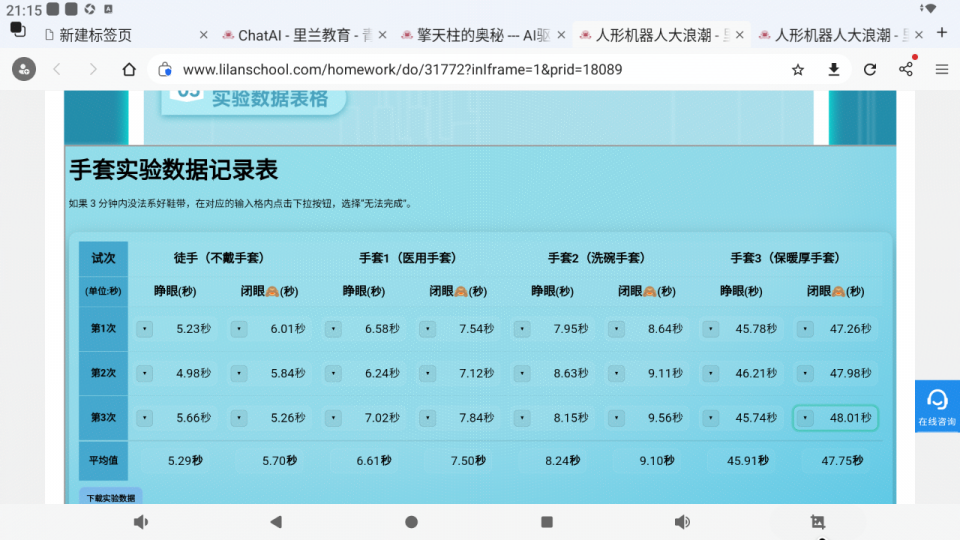Select the 45.91秒 average value

pyautogui.click(x=747, y=460)
